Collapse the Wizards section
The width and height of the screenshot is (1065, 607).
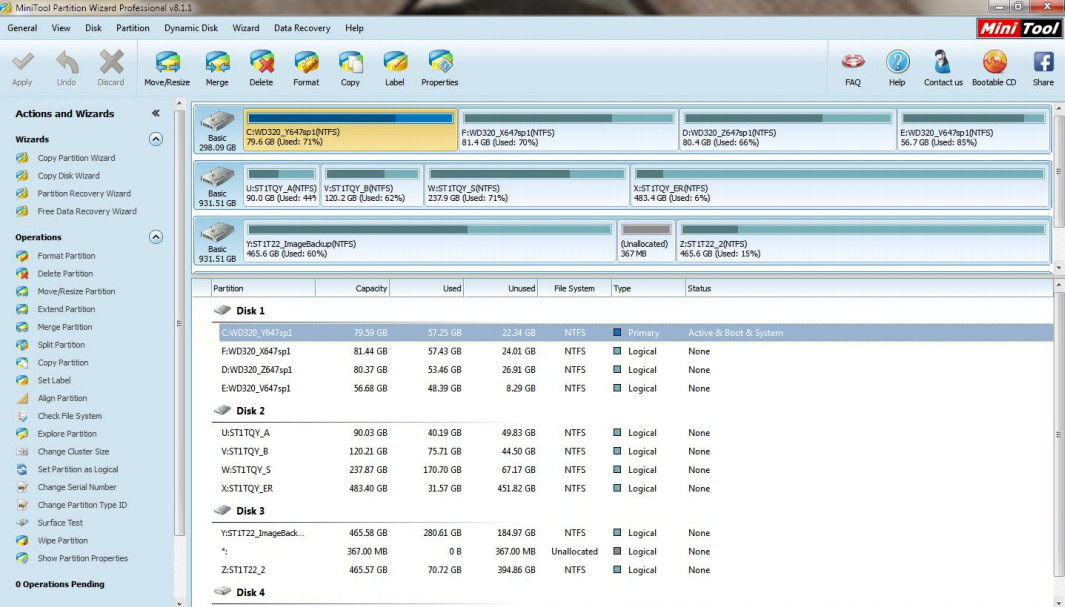click(156, 139)
